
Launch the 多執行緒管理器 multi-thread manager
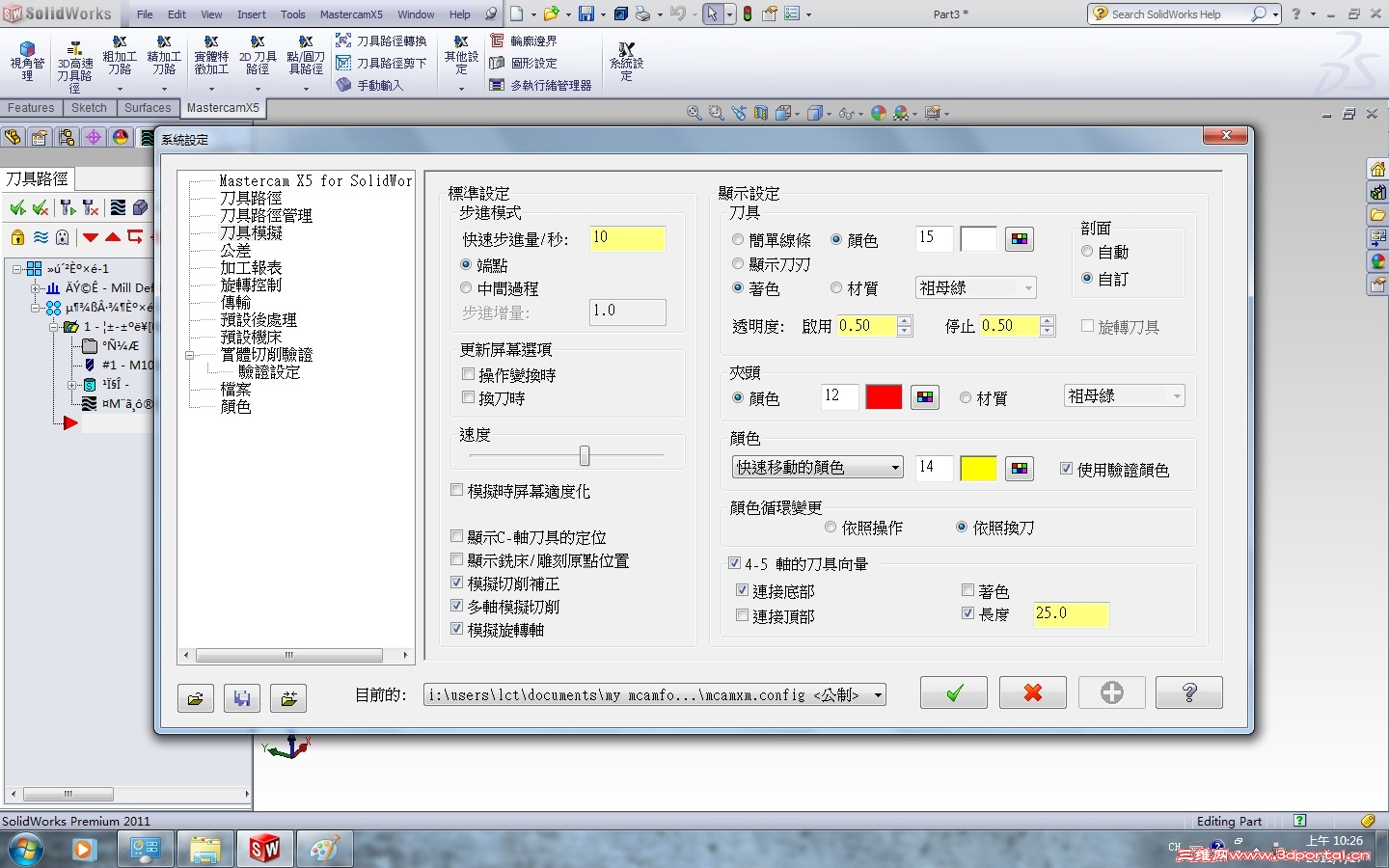(541, 85)
